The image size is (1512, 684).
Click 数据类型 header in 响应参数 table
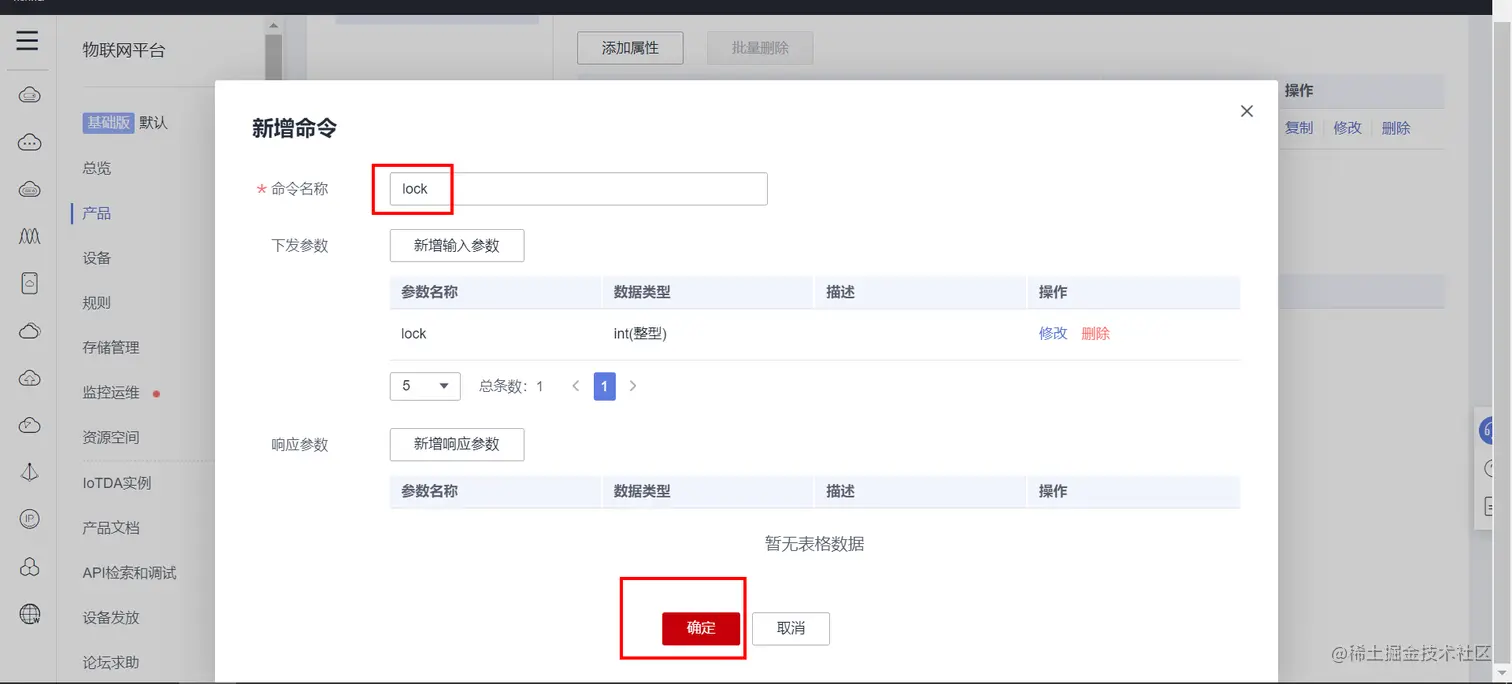point(642,491)
